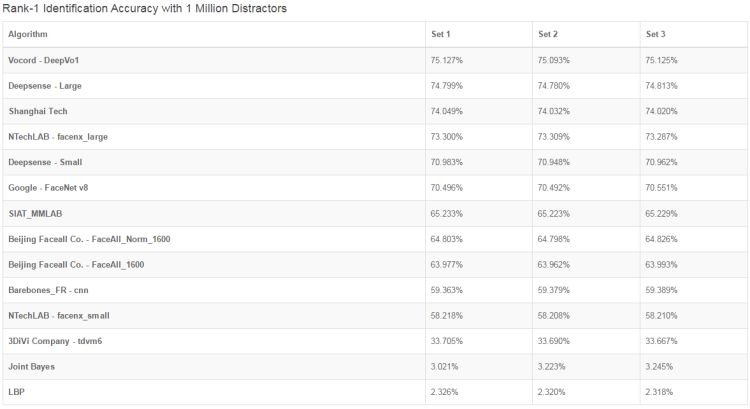Click the 3.223% Set 2 value

coord(551,367)
